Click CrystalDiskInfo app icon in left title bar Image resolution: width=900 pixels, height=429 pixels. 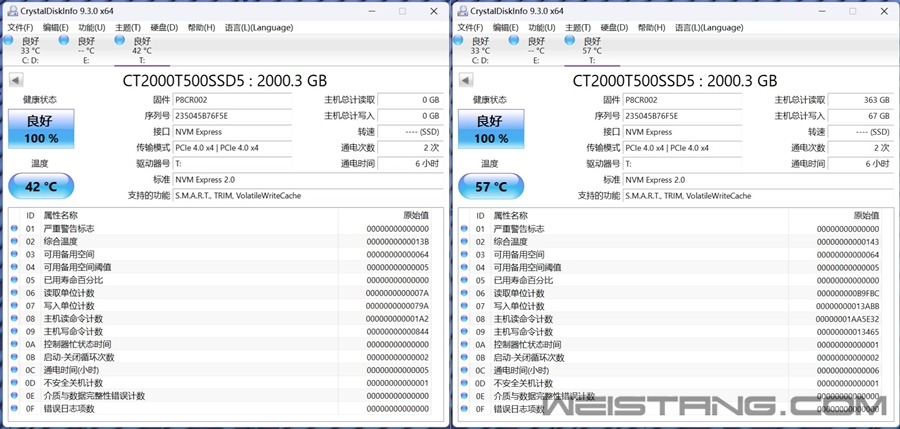pos(11,11)
